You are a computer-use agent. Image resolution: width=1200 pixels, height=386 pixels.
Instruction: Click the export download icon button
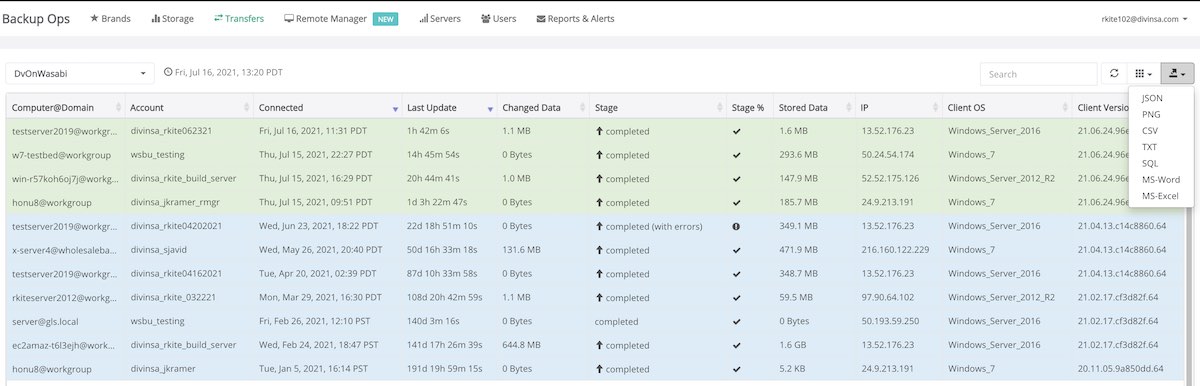1177,74
